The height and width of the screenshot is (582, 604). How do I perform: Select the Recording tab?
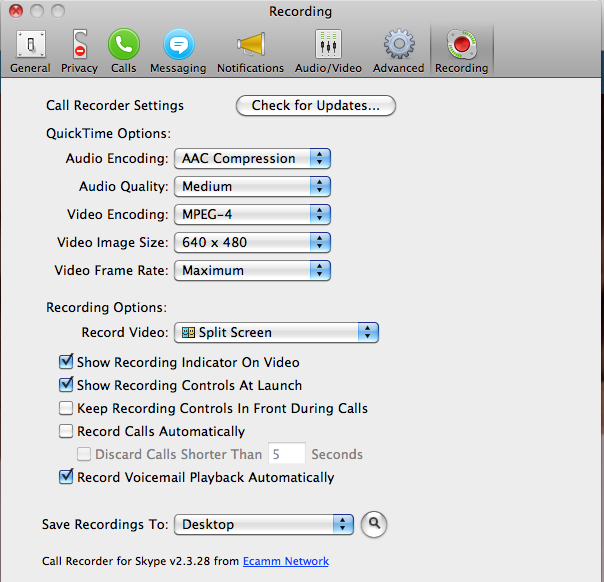[461, 51]
